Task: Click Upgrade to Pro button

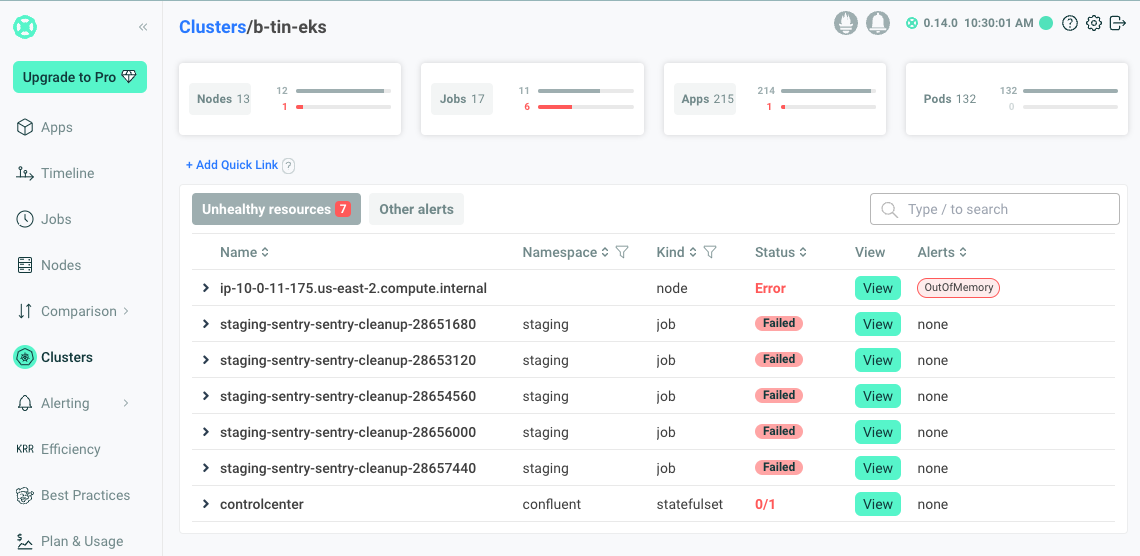Action: pyautogui.click(x=80, y=77)
